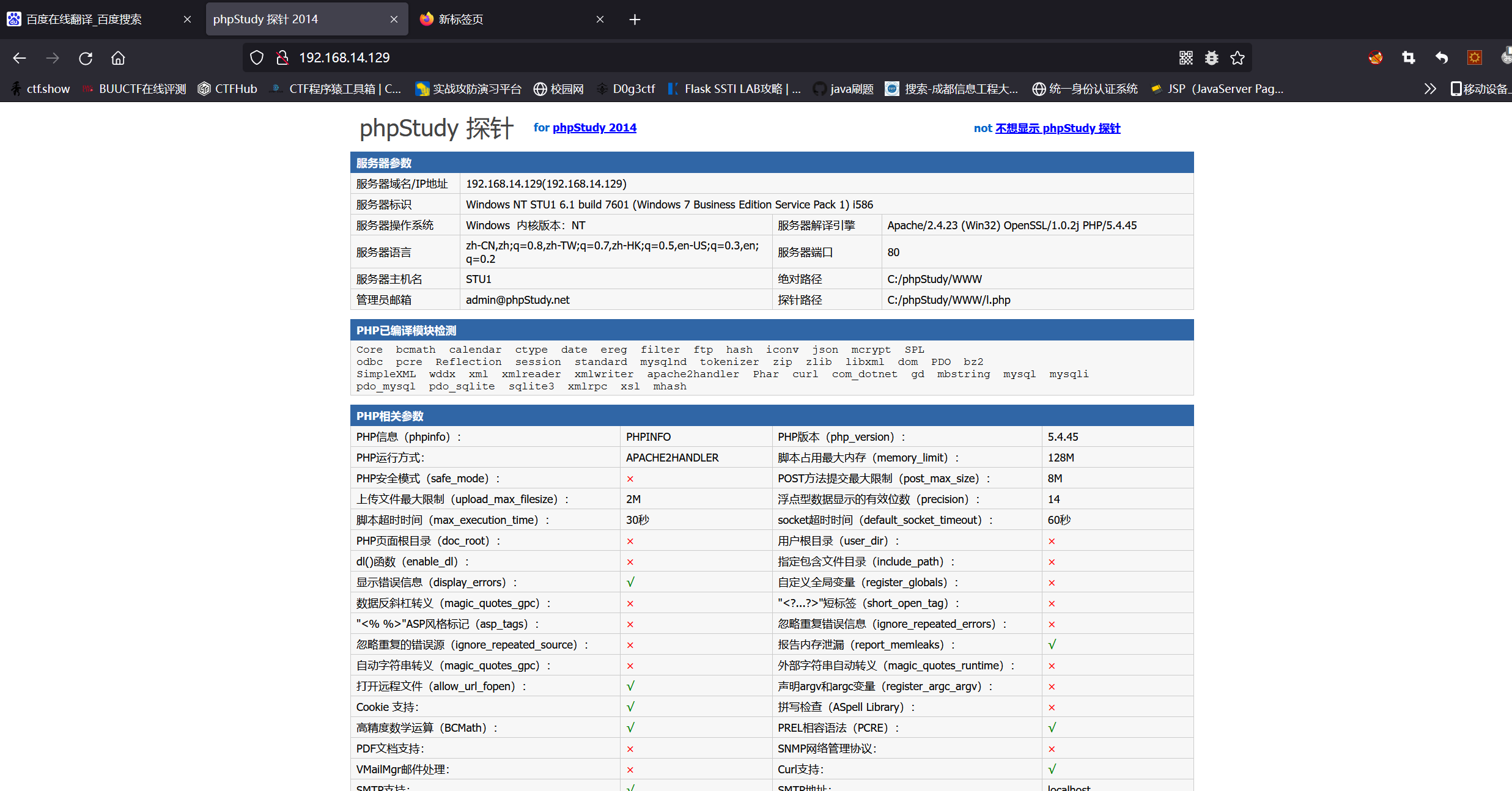
Task: Open the D0g3ctf bookmark
Action: coord(625,89)
